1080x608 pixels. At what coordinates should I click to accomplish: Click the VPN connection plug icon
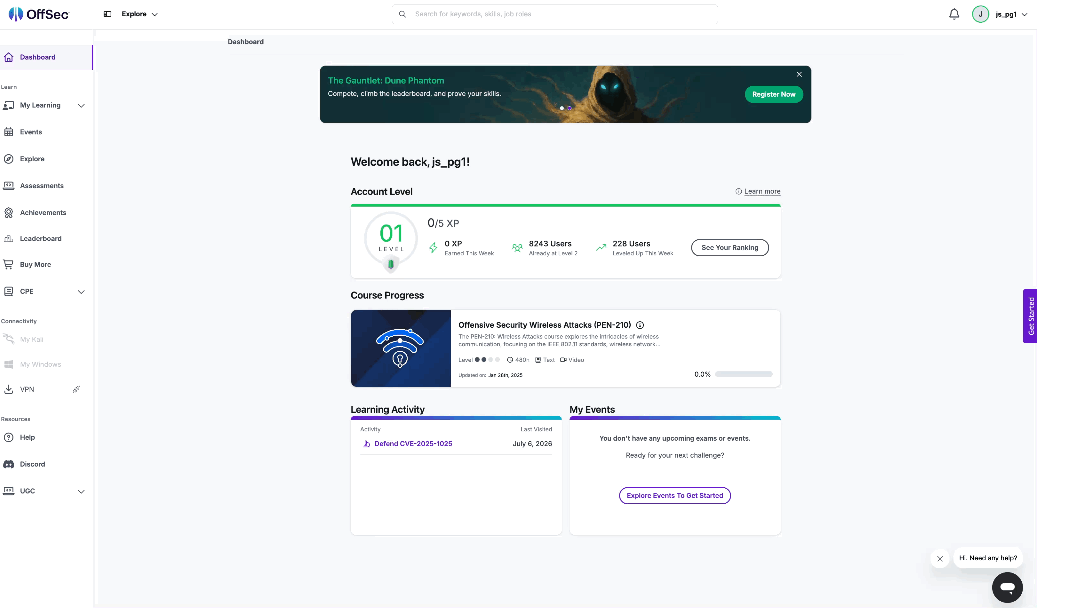pyautogui.click(x=76, y=389)
